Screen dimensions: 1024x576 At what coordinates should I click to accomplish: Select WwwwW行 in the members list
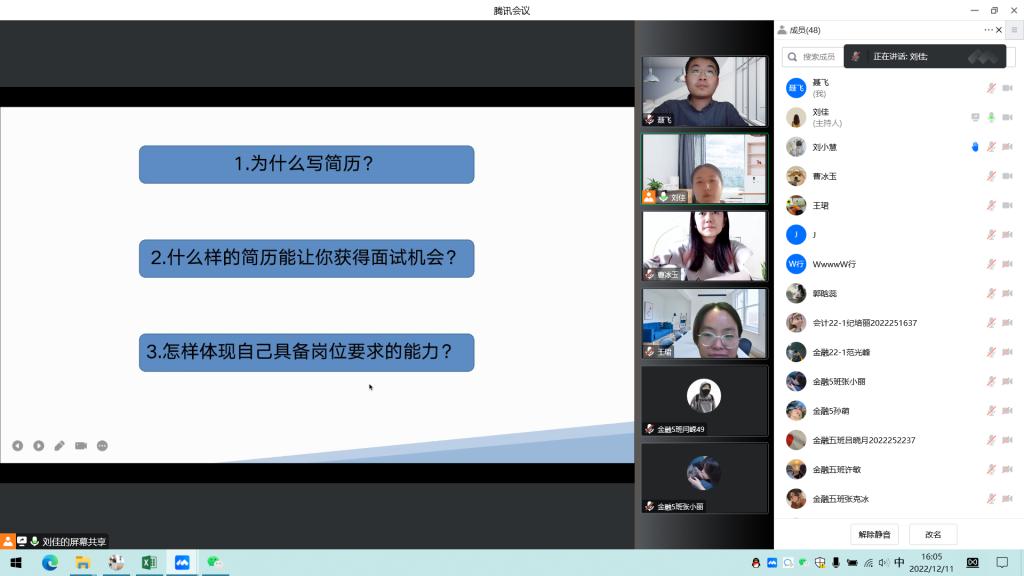point(899,264)
